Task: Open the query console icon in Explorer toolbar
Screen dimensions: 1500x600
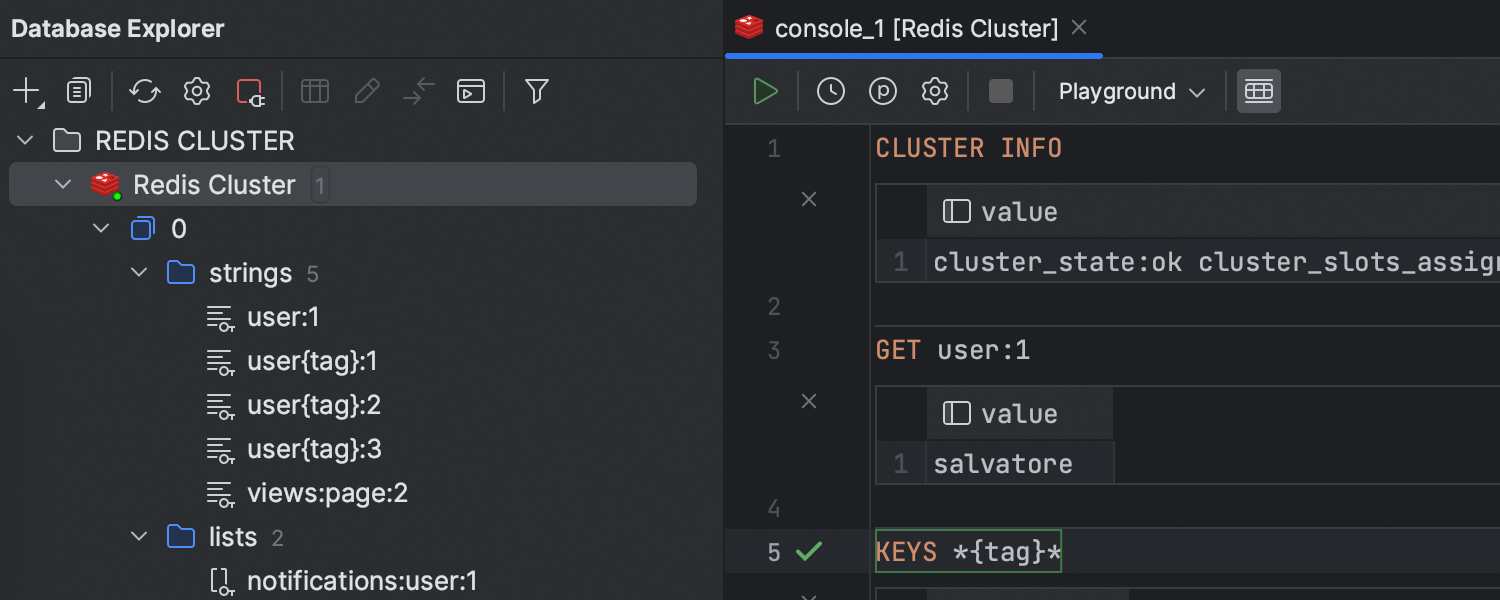Action: pos(470,92)
